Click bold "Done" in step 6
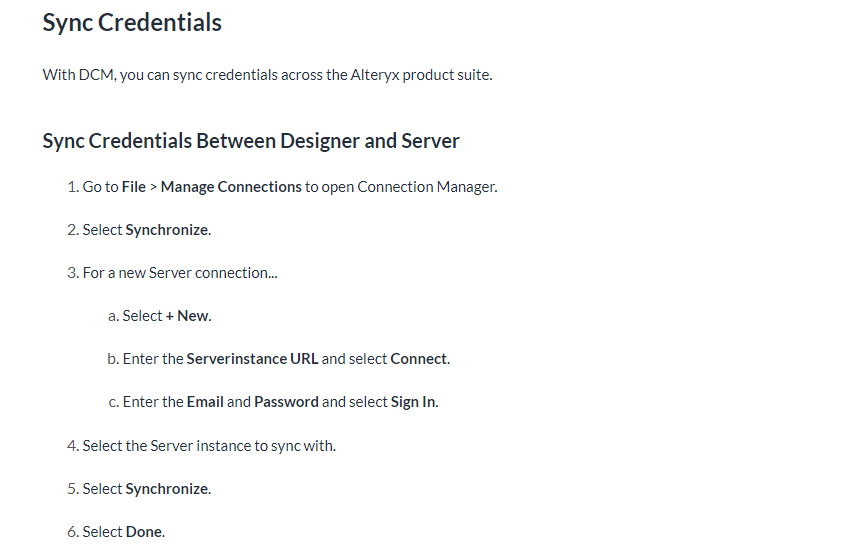 [x=144, y=532]
